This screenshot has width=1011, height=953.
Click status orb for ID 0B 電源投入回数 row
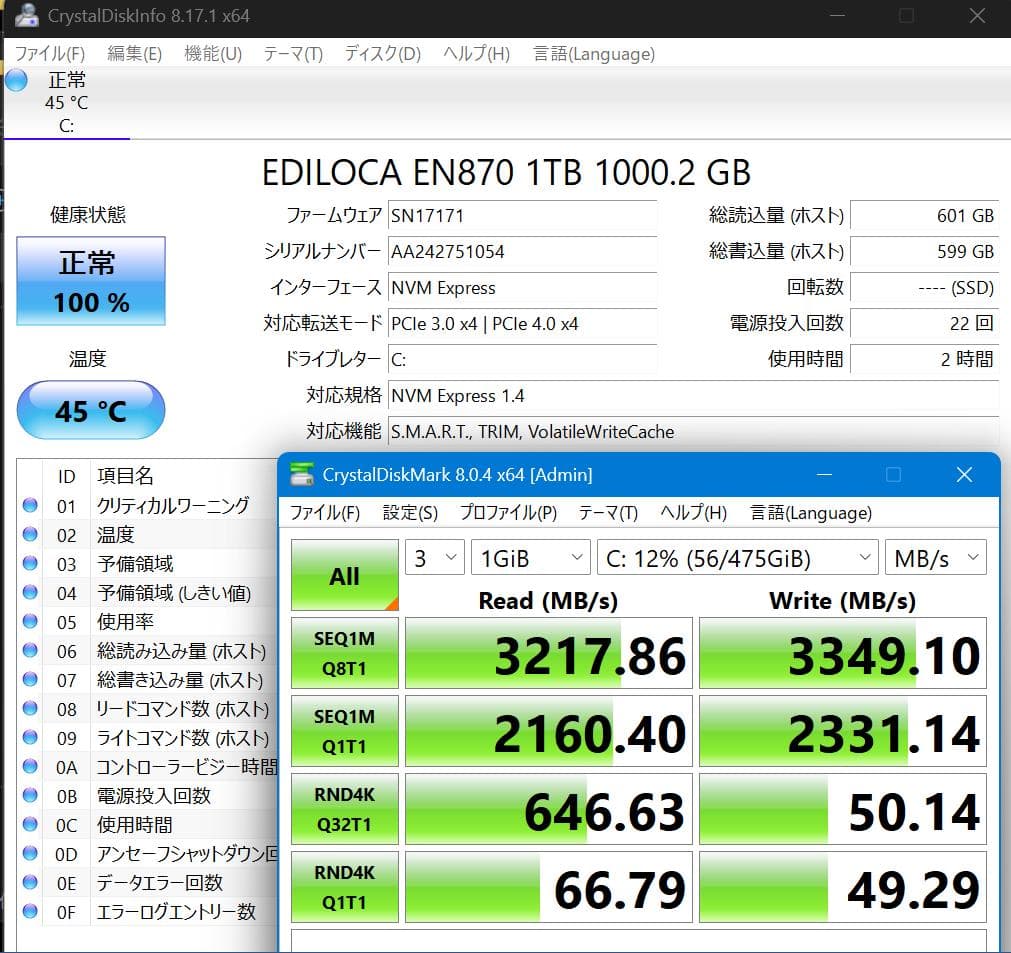click(30, 795)
